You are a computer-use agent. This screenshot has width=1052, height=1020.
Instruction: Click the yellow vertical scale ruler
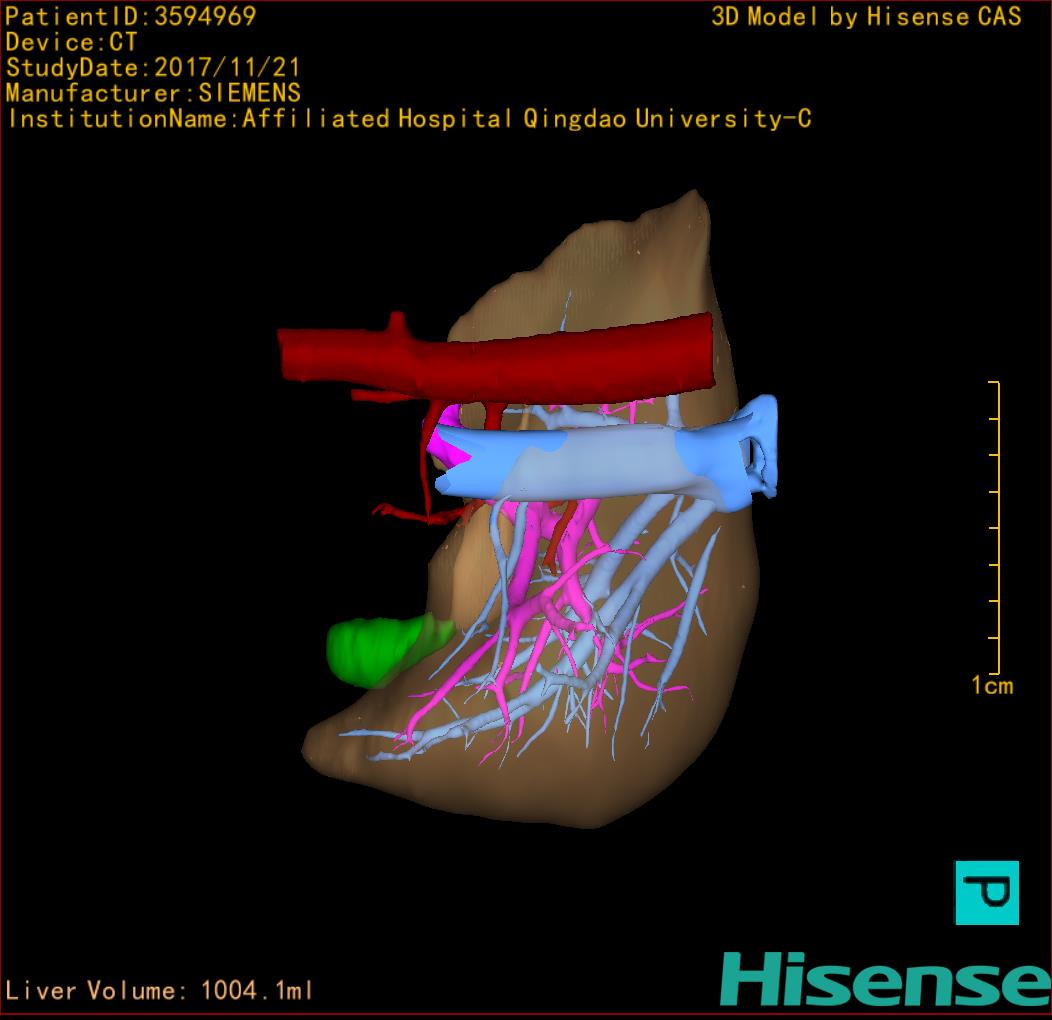coord(994,527)
